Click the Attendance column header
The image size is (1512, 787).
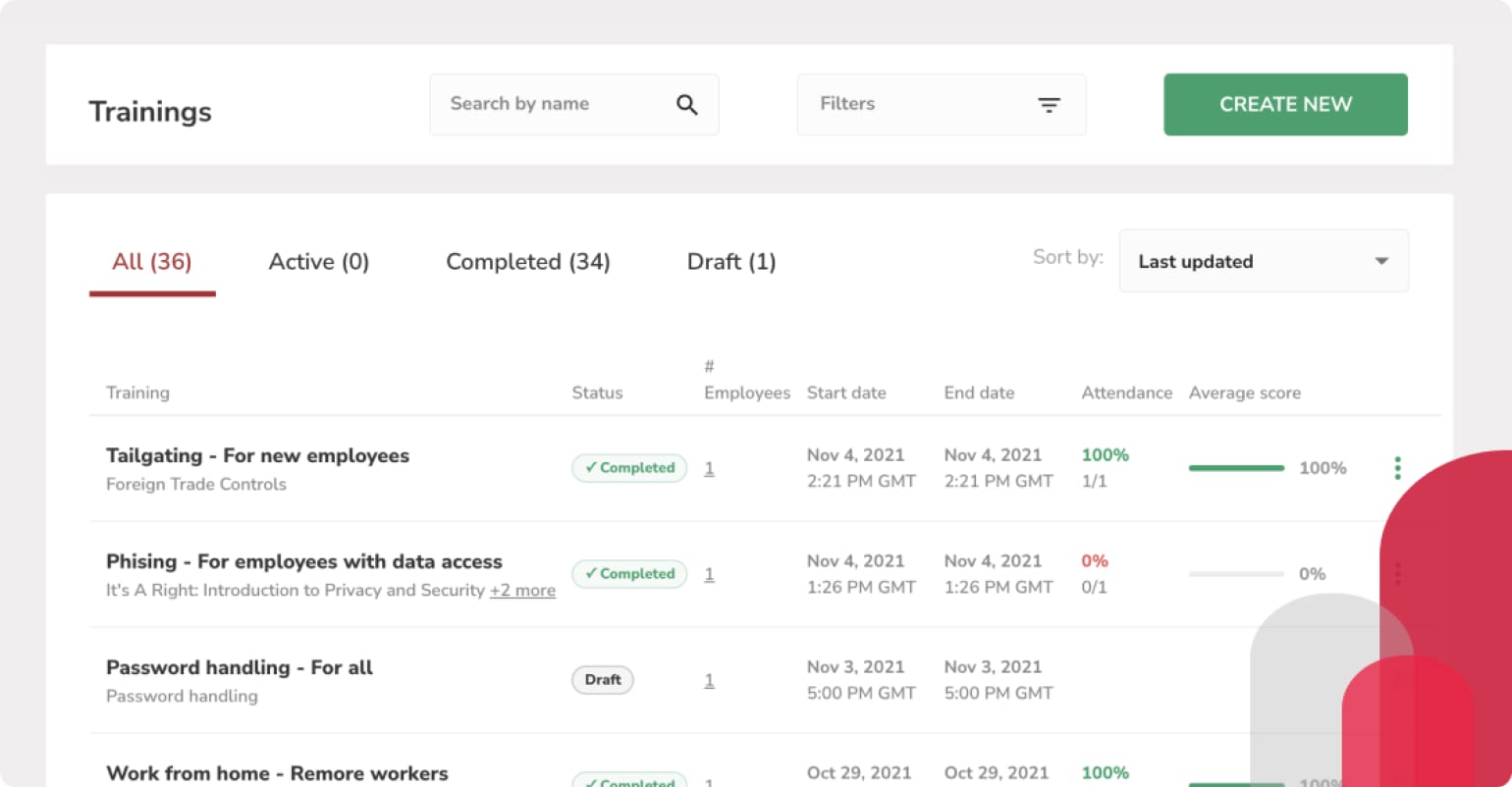[x=1127, y=393]
